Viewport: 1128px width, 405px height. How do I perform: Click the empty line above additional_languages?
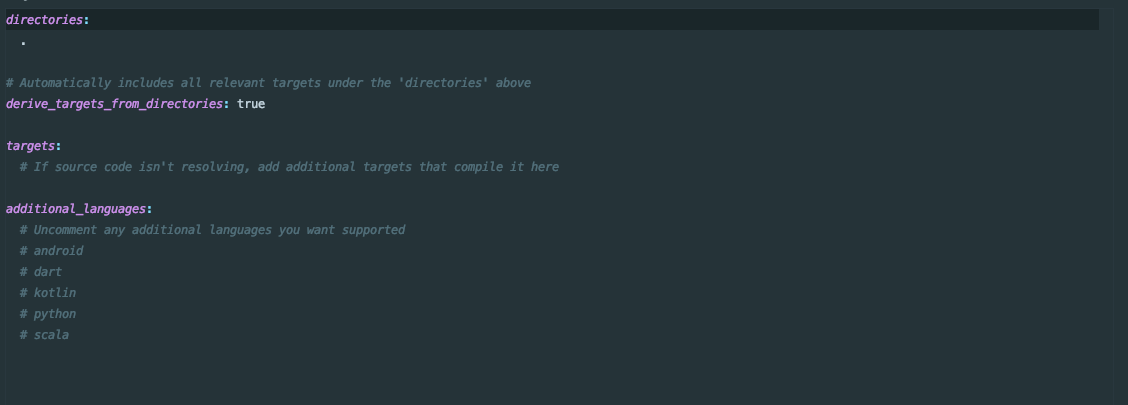(x=552, y=188)
